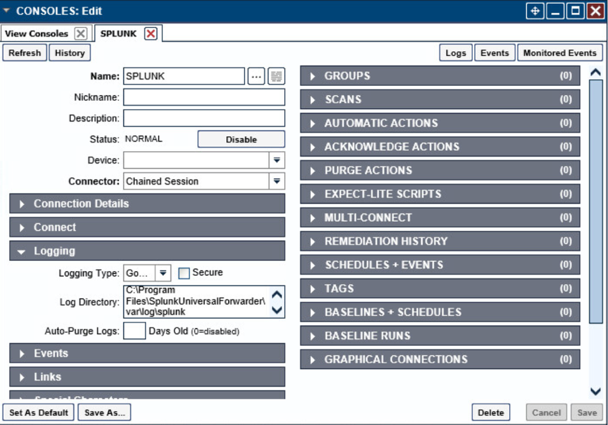
Task: Expand the Links section
Action: tap(147, 377)
